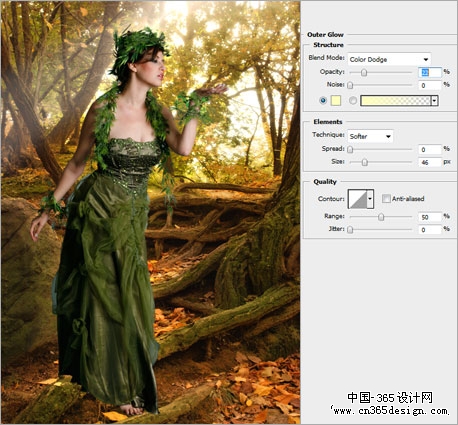458x425 pixels.
Task: Click the Spread percentage input field
Action: click(430, 149)
